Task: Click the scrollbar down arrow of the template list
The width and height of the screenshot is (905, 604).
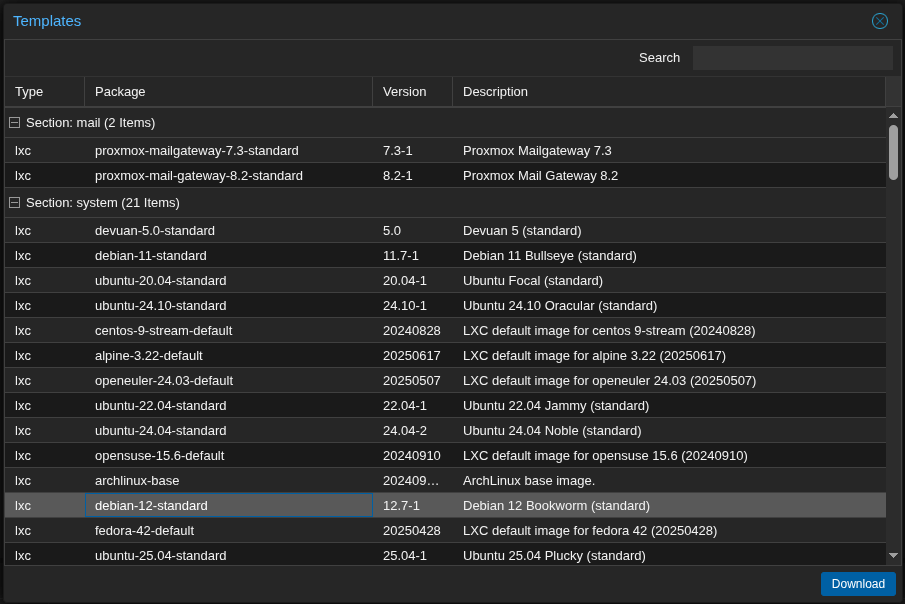Action: pos(893,555)
